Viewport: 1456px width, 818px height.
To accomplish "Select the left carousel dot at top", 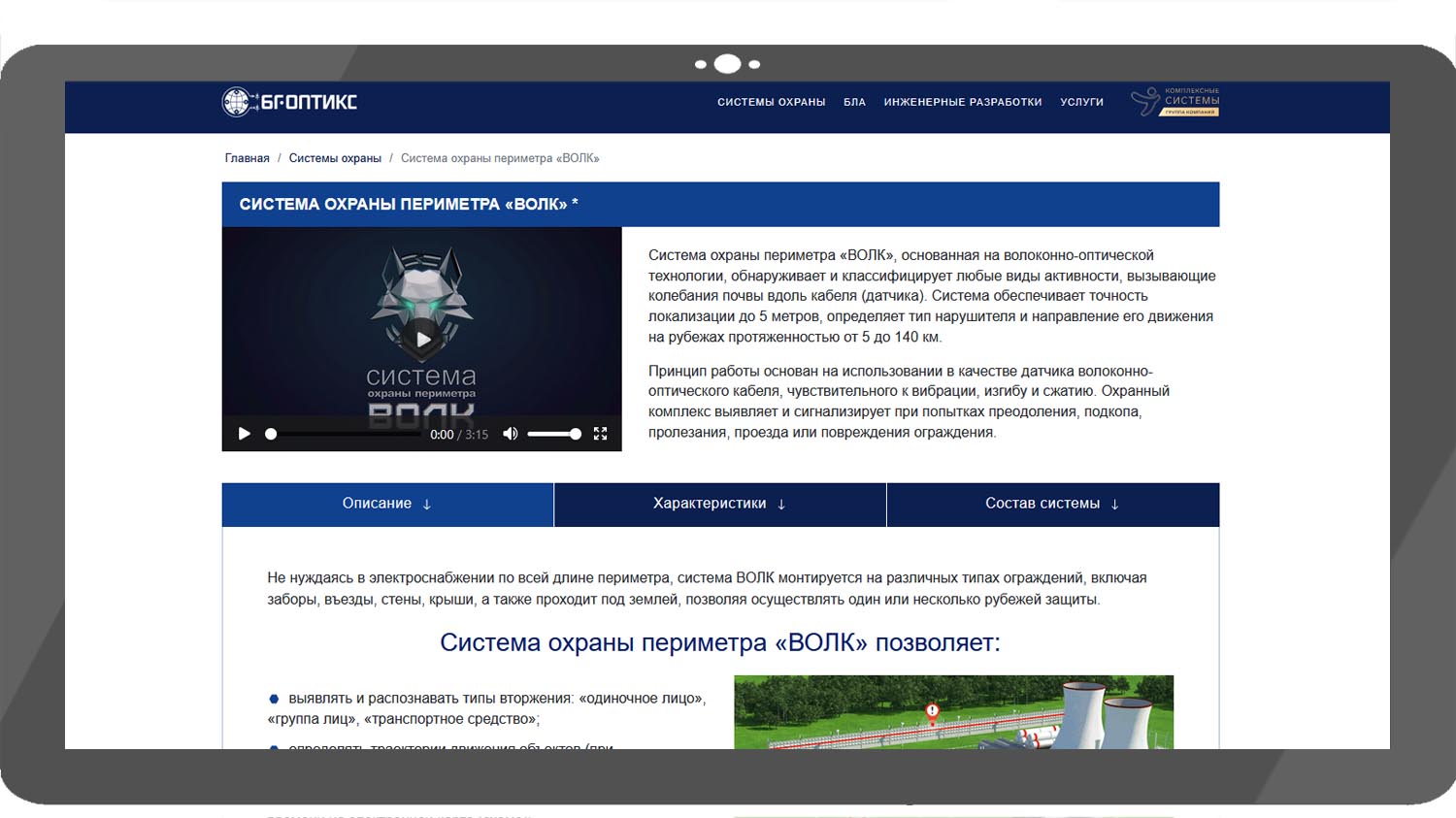I will (701, 65).
